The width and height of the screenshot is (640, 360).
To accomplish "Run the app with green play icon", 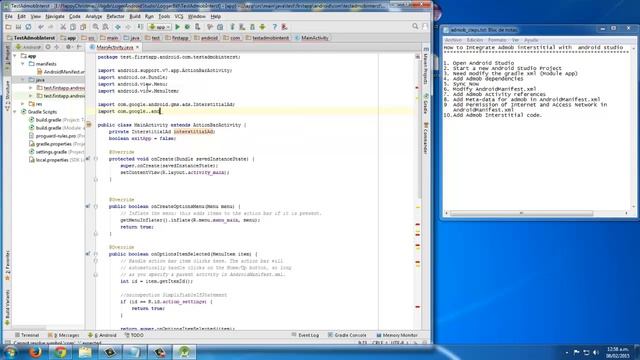I will [178, 27].
